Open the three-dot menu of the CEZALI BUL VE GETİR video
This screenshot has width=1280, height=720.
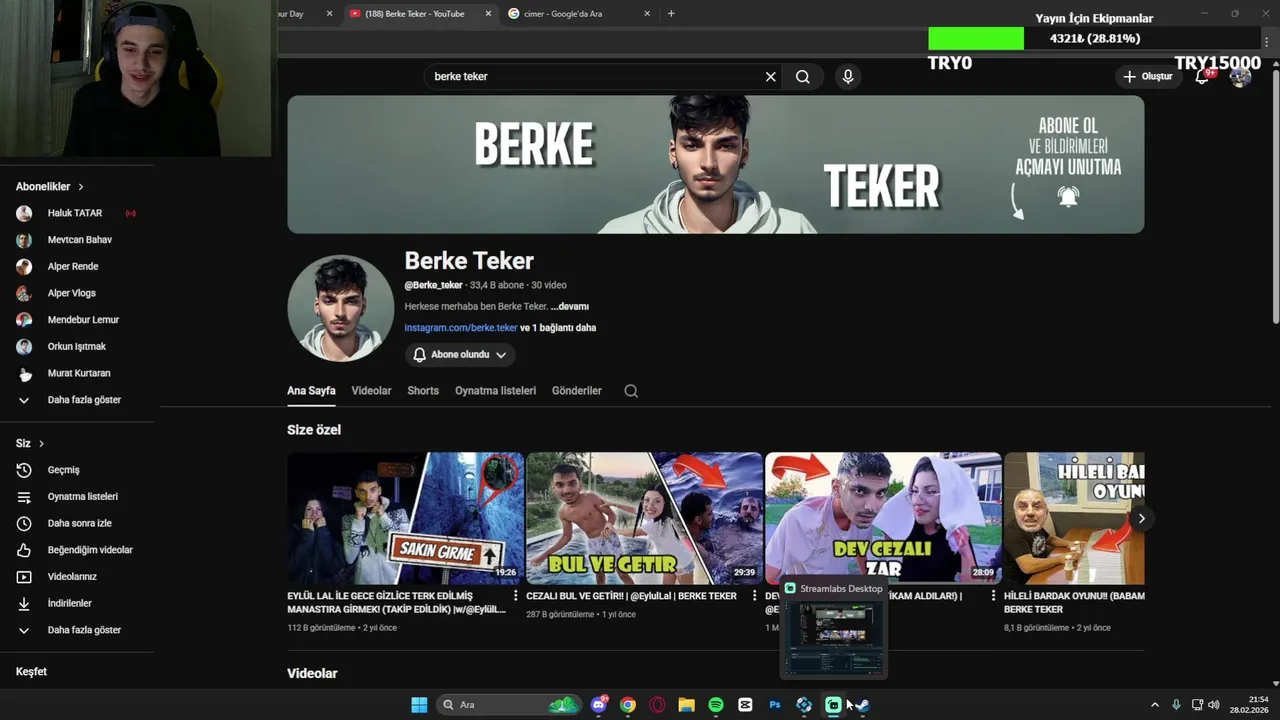[755, 596]
